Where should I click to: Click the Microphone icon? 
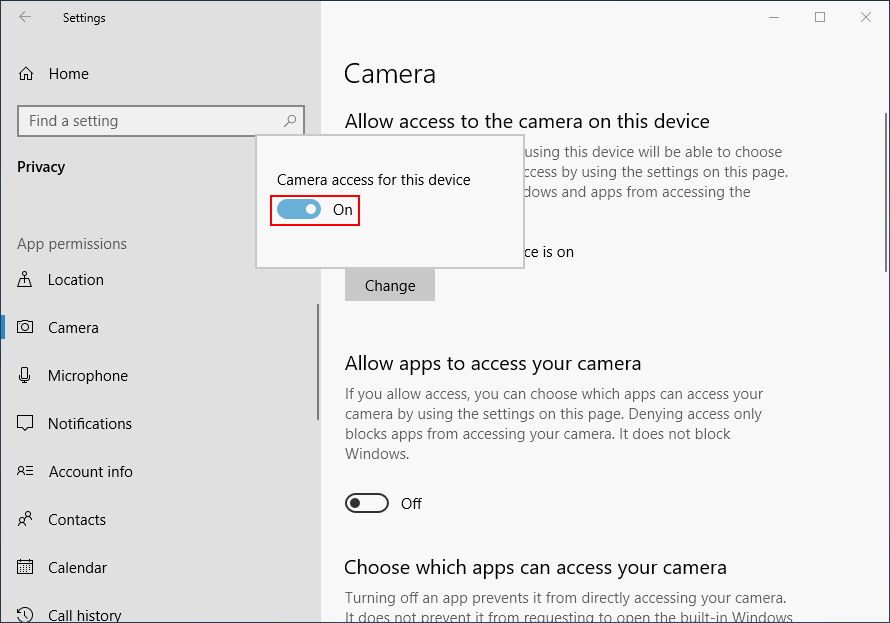[24, 375]
